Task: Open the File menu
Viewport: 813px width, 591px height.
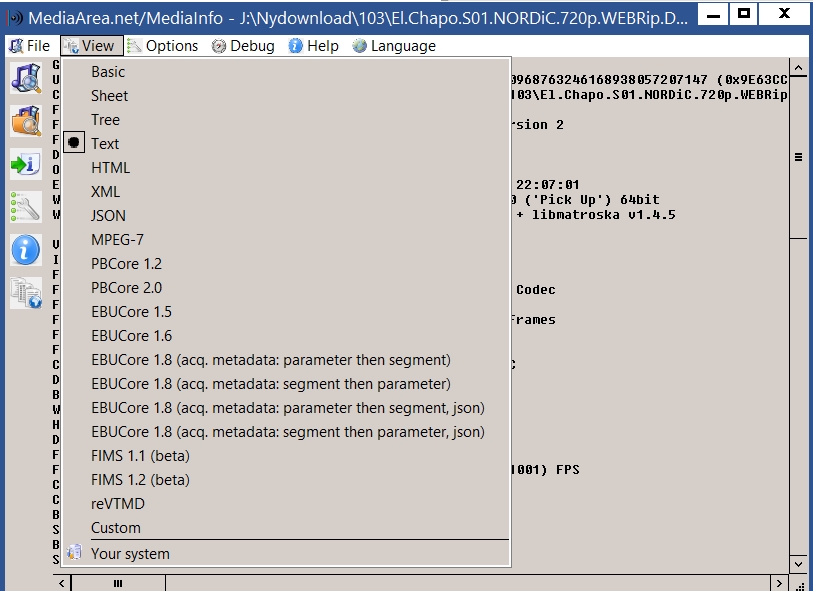Action: click(30, 46)
